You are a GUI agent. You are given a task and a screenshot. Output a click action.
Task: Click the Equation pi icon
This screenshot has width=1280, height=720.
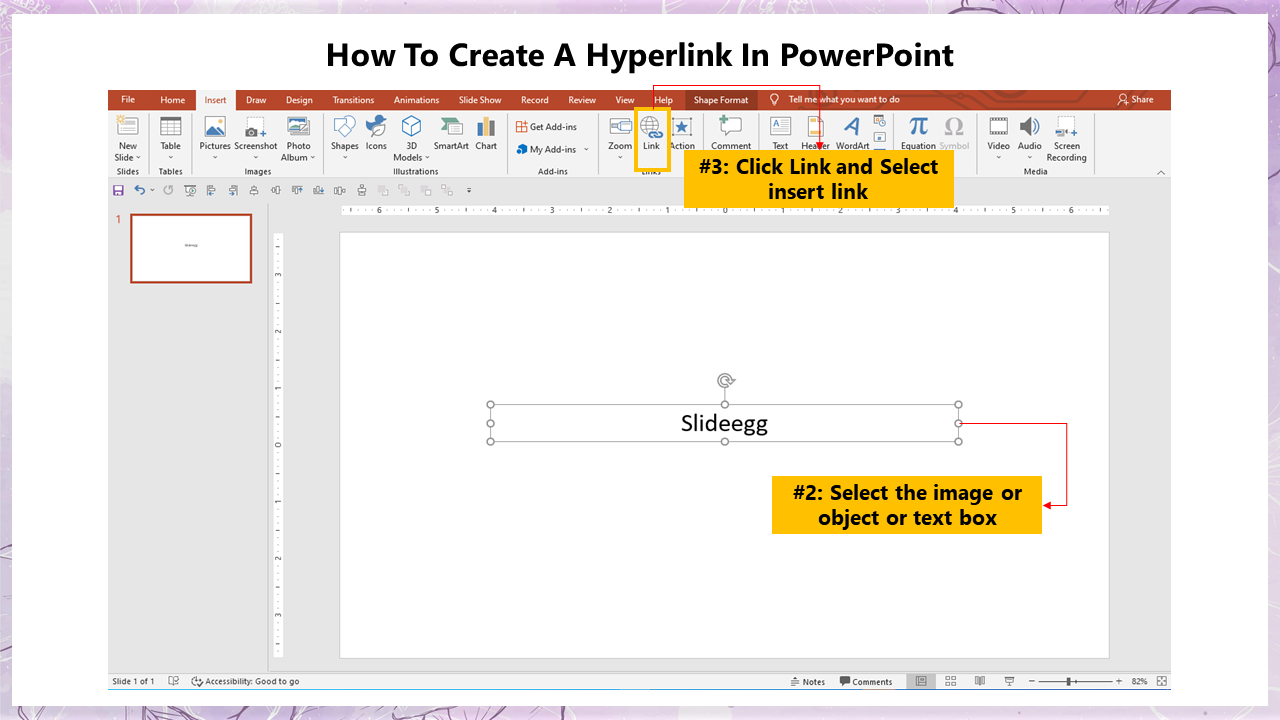pos(918,127)
